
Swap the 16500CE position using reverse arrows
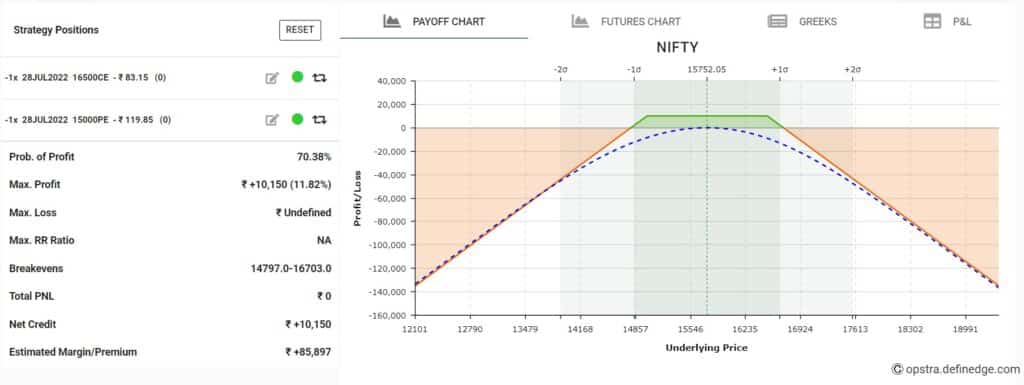coord(319,78)
